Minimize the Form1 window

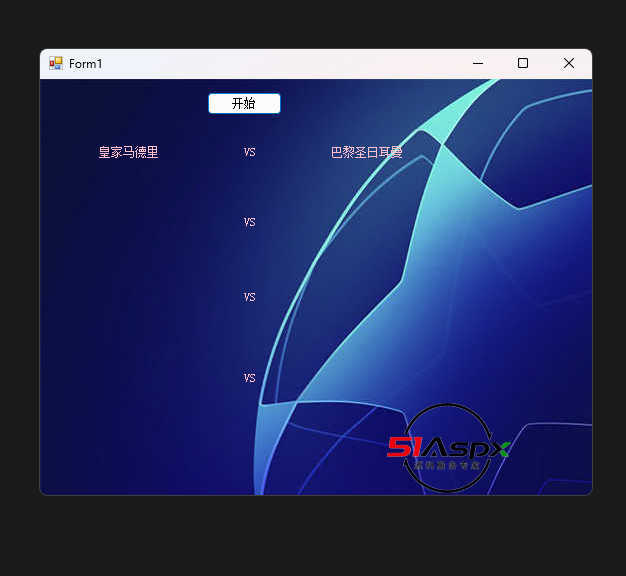click(478, 63)
